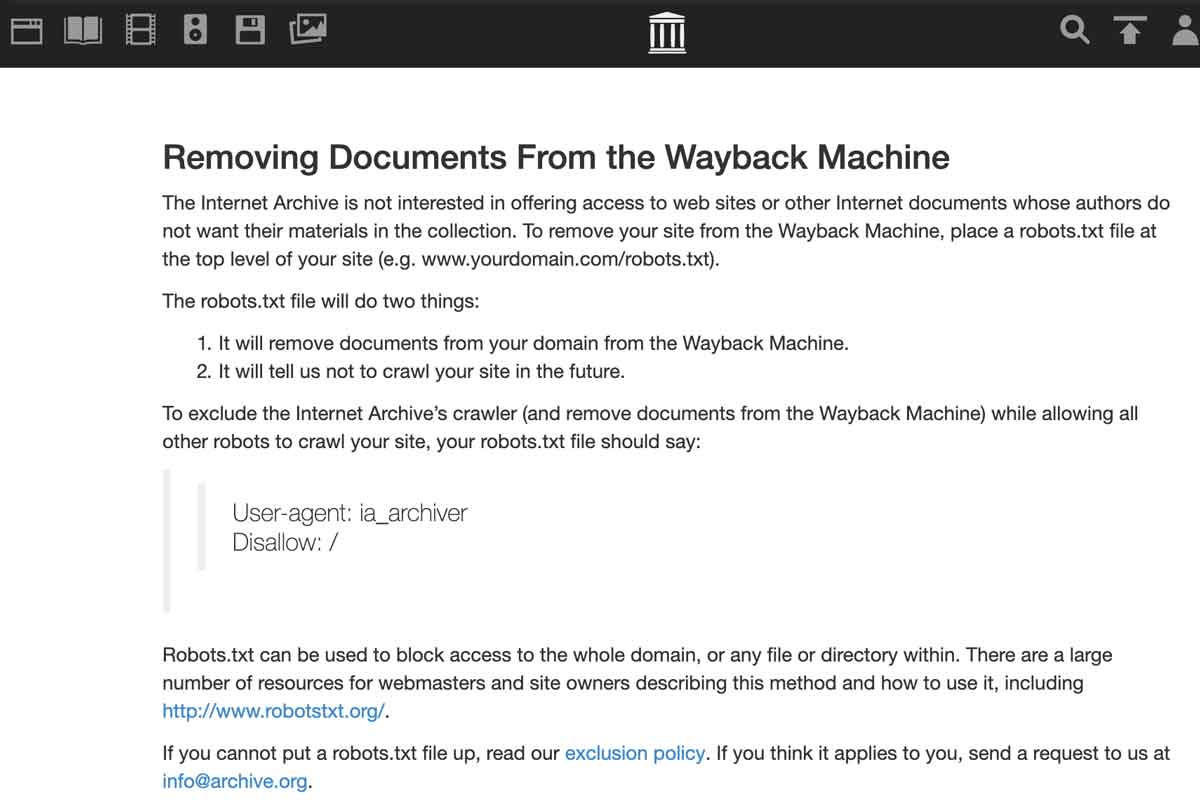The image size is (1200, 810).
Task: Open the user account icon
Action: pyautogui.click(x=1185, y=31)
